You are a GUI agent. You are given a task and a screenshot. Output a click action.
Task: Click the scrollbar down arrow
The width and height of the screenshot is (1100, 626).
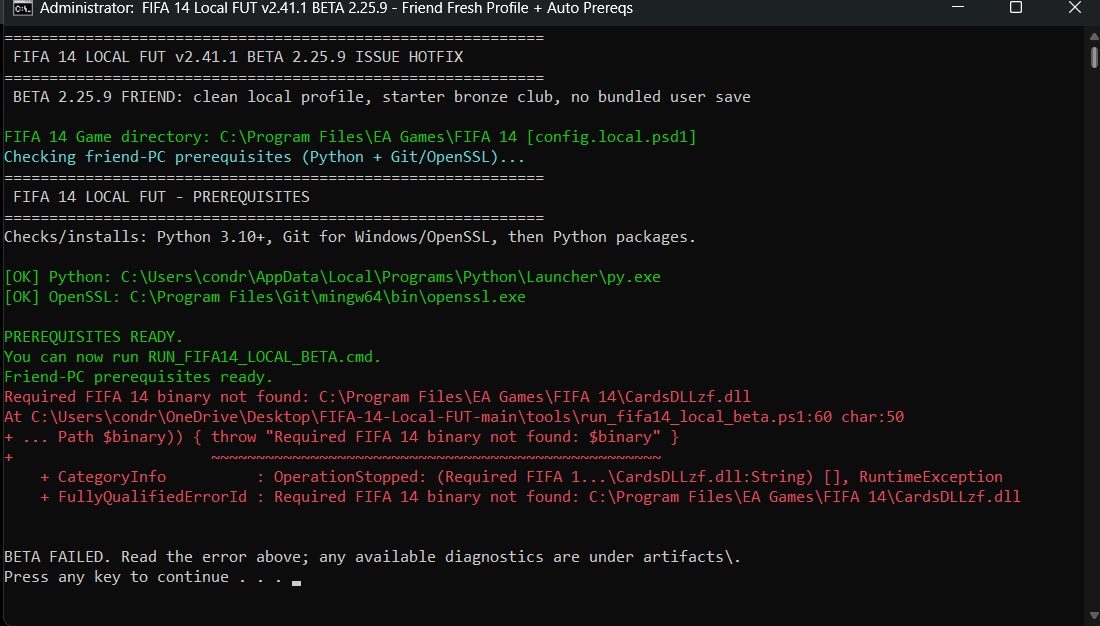(1094, 617)
